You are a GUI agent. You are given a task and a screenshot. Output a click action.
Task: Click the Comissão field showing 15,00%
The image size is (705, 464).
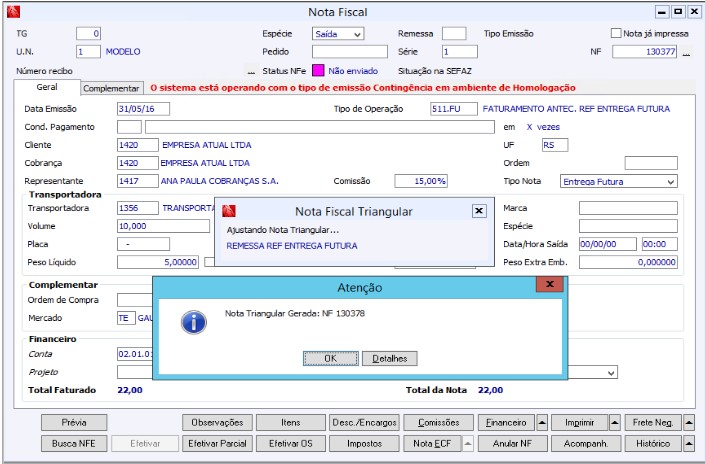tap(421, 181)
